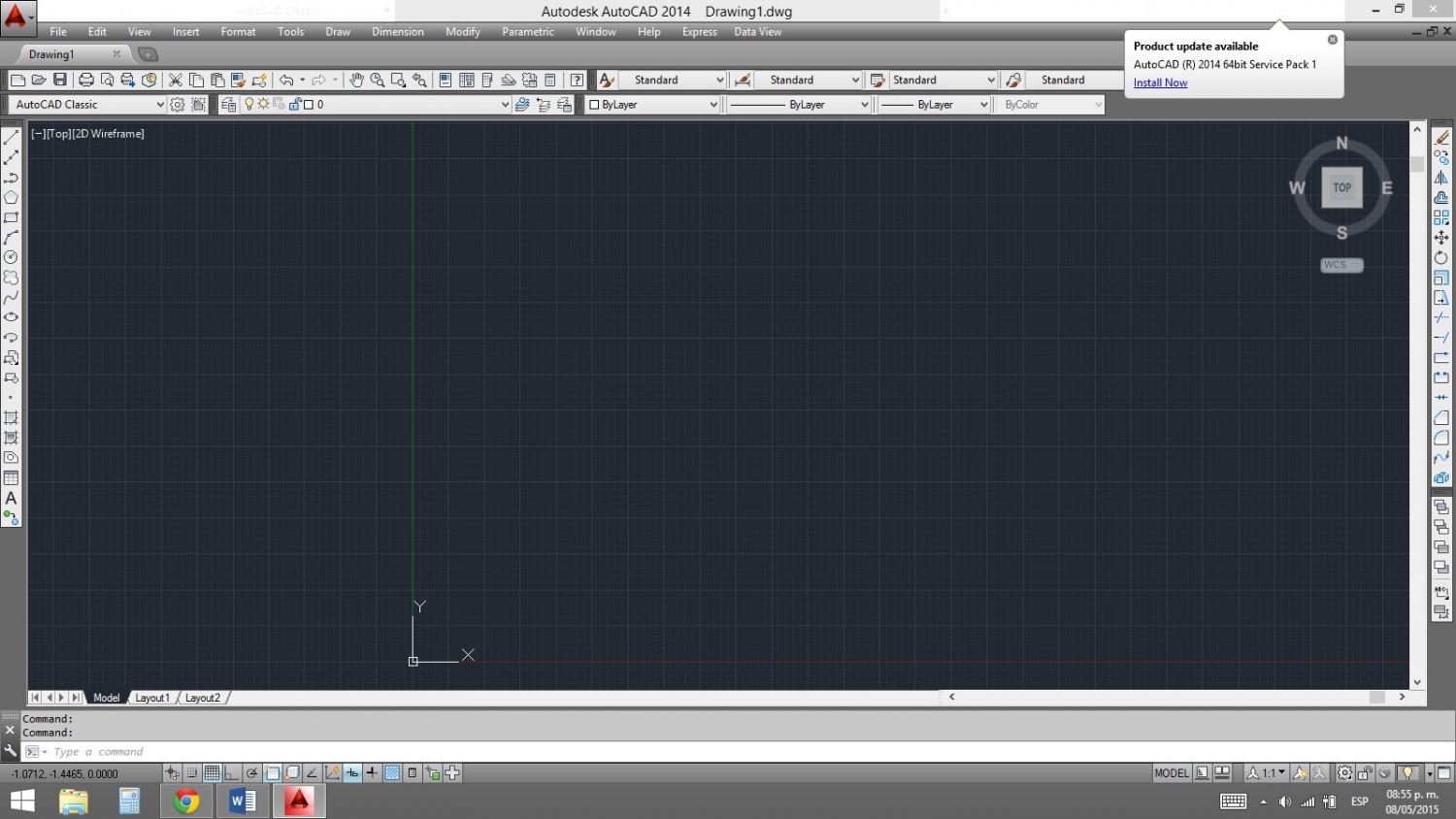1456x819 pixels.
Task: Click the Undo arrow icon
Action: point(286,80)
